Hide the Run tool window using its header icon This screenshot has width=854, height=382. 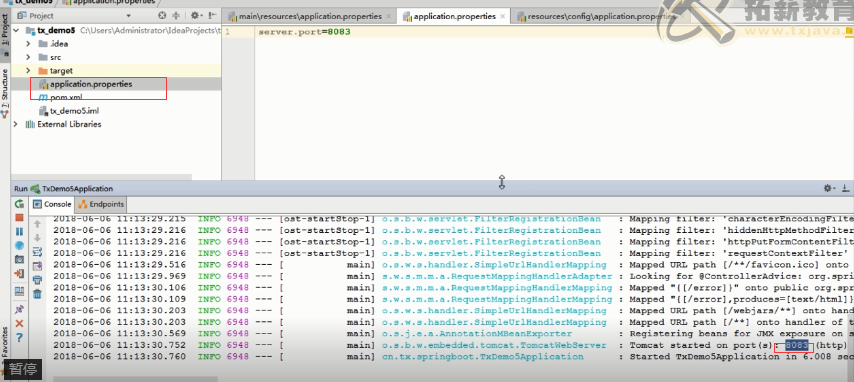(x=845, y=188)
